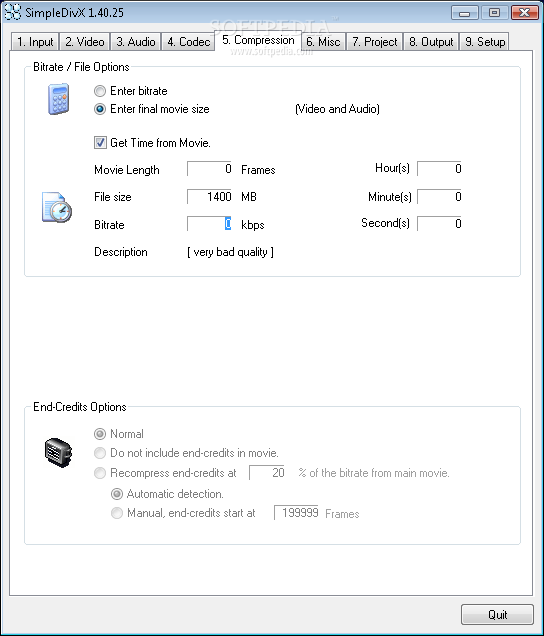The height and width of the screenshot is (636, 544).
Task: Click the Movie Length frames field
Action: (x=209, y=169)
